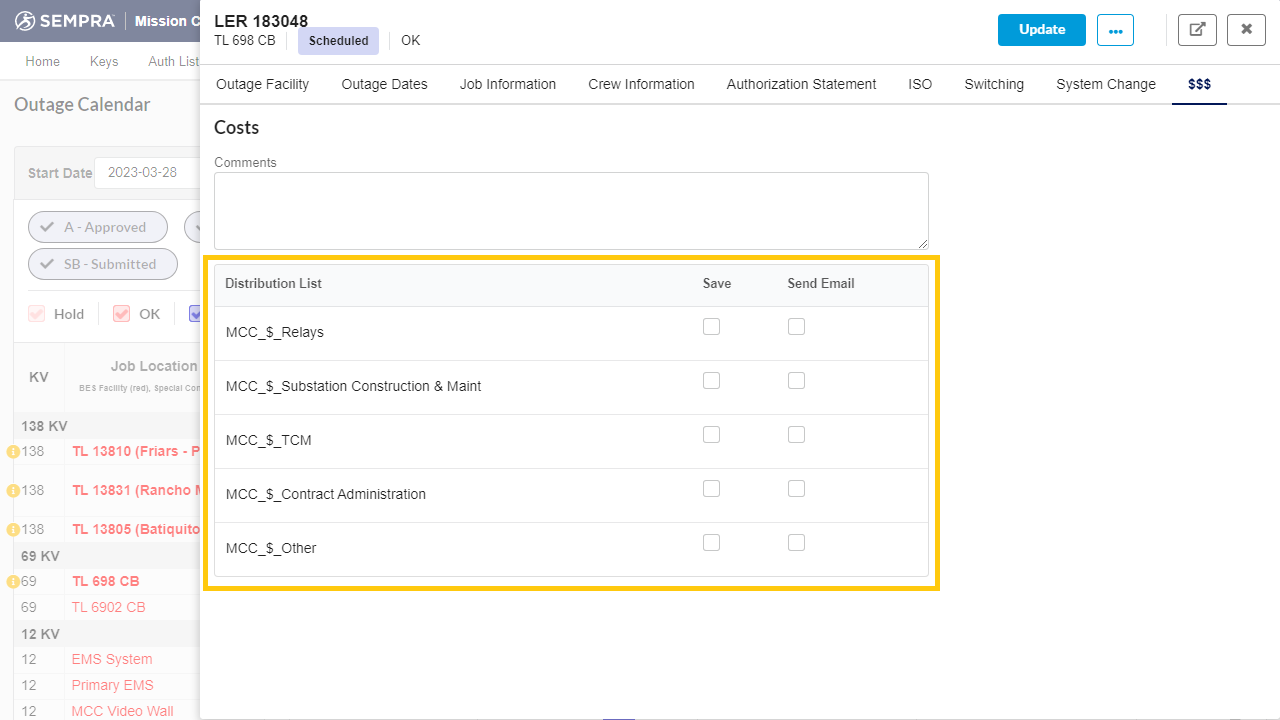Click the Comments text area
The width and height of the screenshot is (1280, 720).
[x=570, y=211]
